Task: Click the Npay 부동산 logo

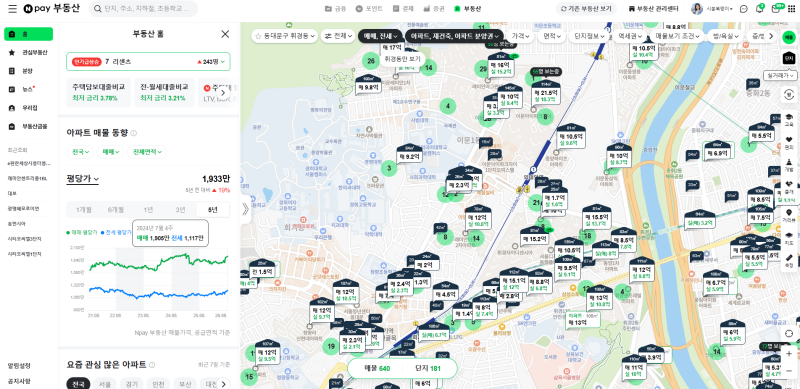Action: pos(53,9)
